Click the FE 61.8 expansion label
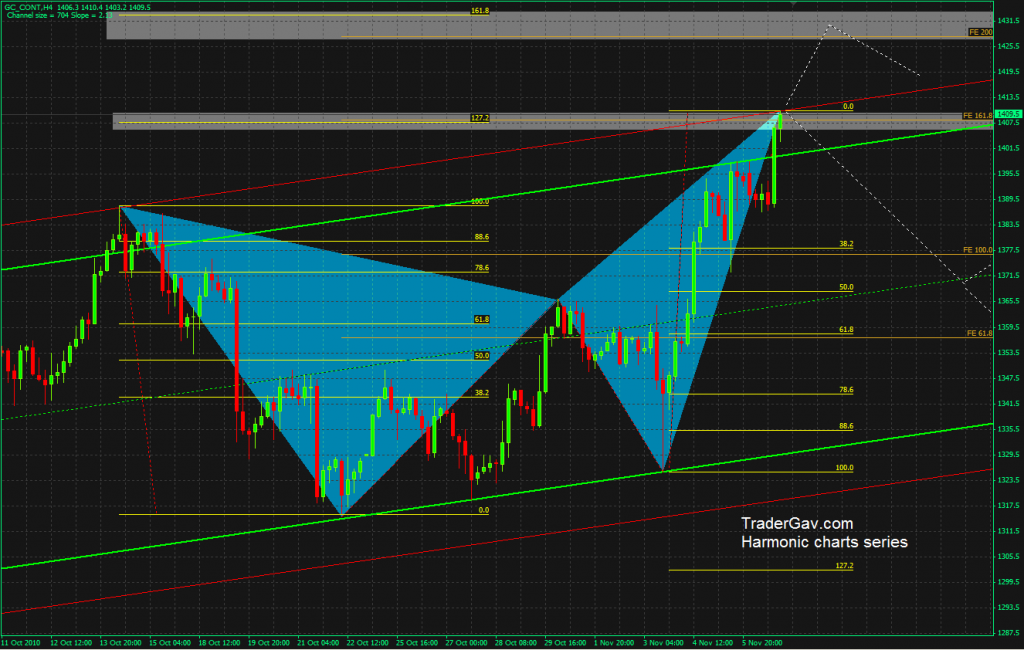Viewport: 1024px width, 650px height. (x=978, y=332)
